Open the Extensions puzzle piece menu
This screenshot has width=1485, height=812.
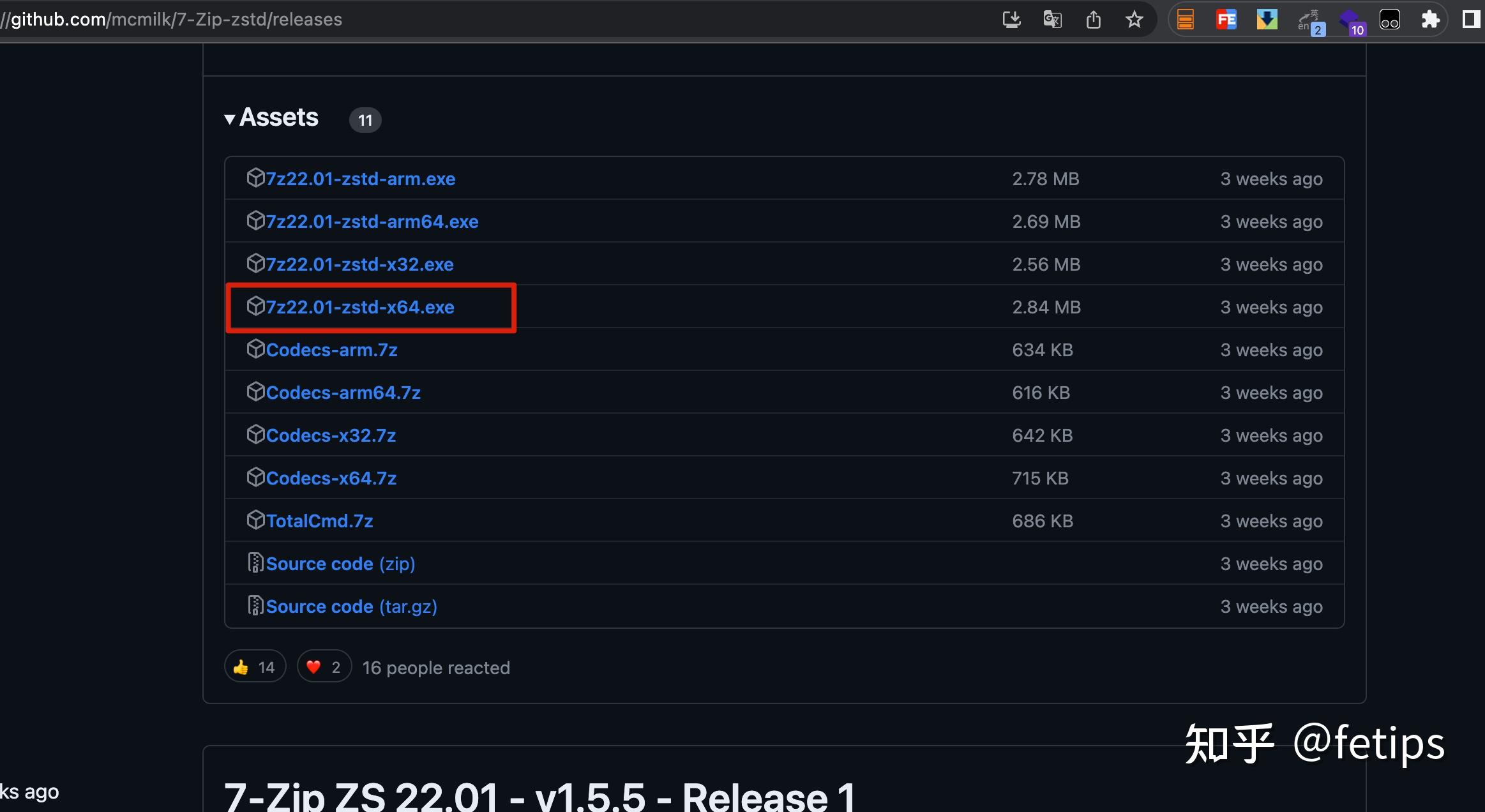(x=1430, y=20)
